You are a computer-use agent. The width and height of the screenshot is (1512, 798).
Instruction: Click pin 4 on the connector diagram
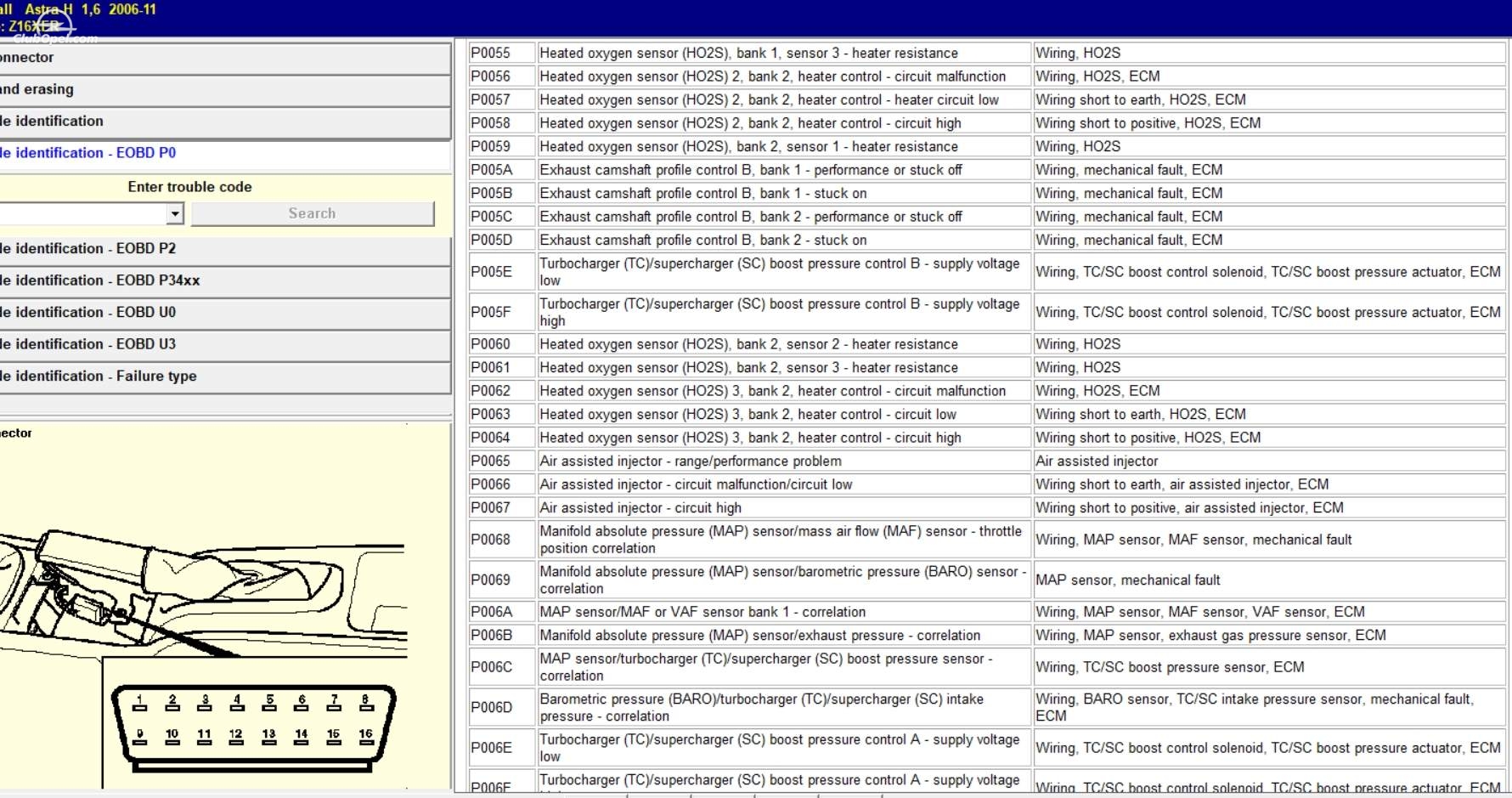coord(237,703)
